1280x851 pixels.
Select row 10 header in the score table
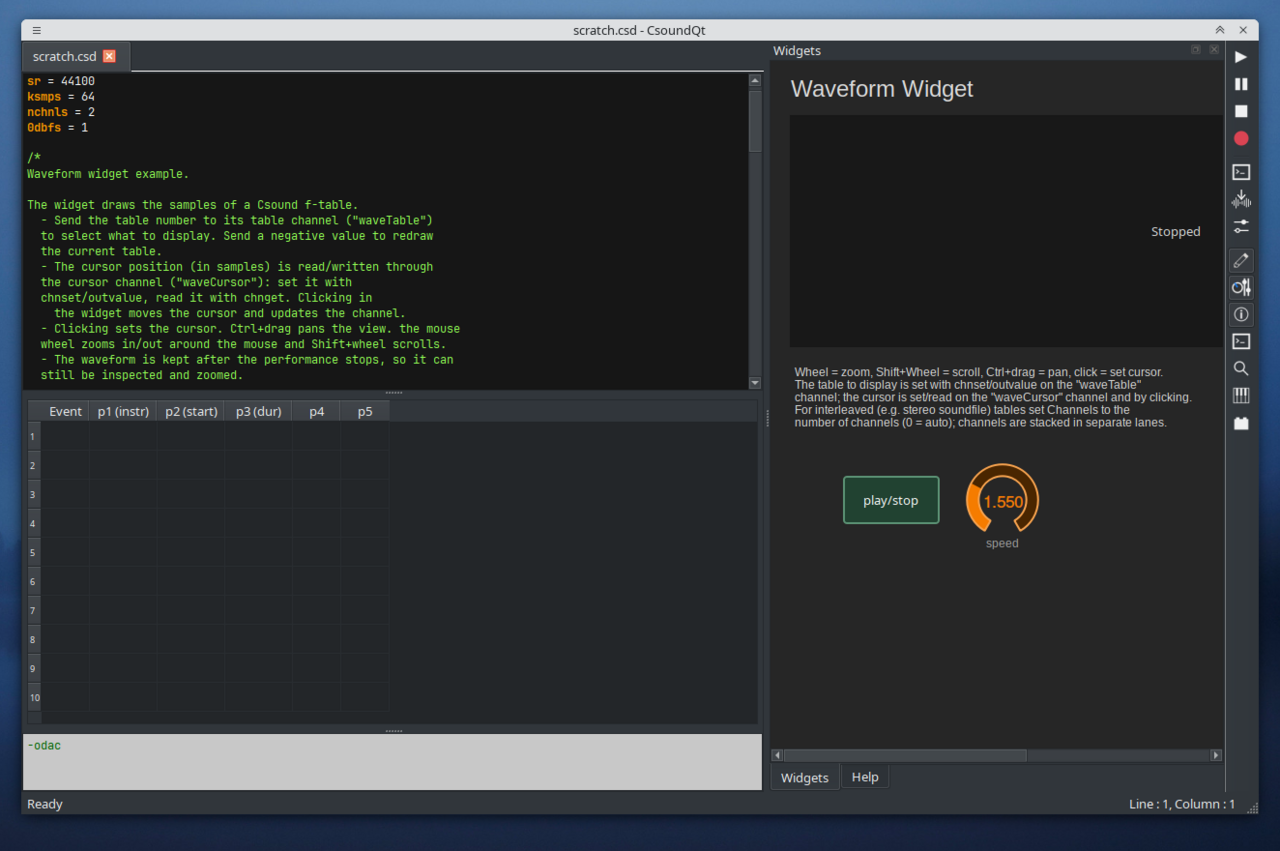click(x=34, y=697)
